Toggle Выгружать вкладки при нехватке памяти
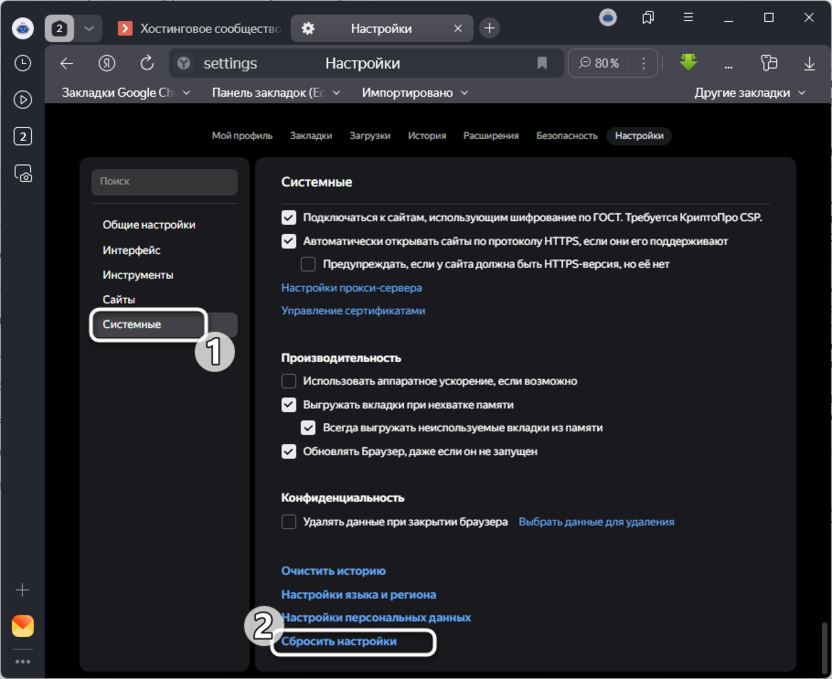Image resolution: width=832 pixels, height=679 pixels. coord(289,405)
